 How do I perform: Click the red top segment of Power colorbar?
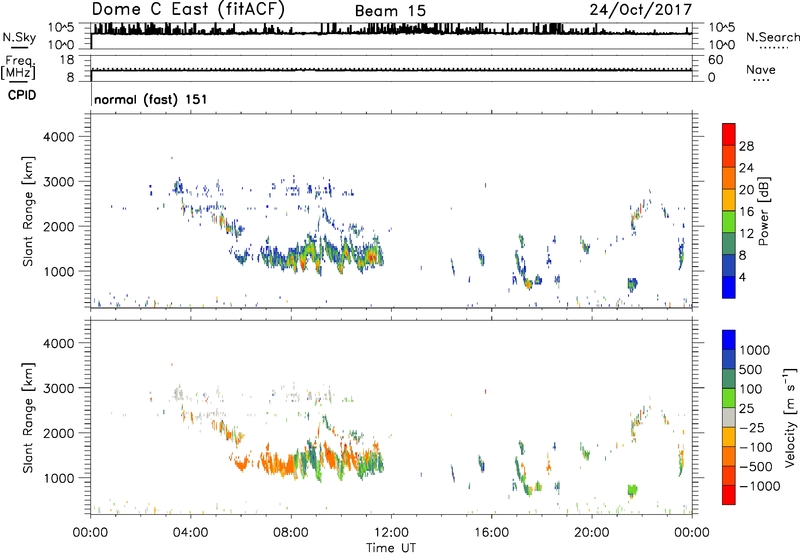point(729,134)
